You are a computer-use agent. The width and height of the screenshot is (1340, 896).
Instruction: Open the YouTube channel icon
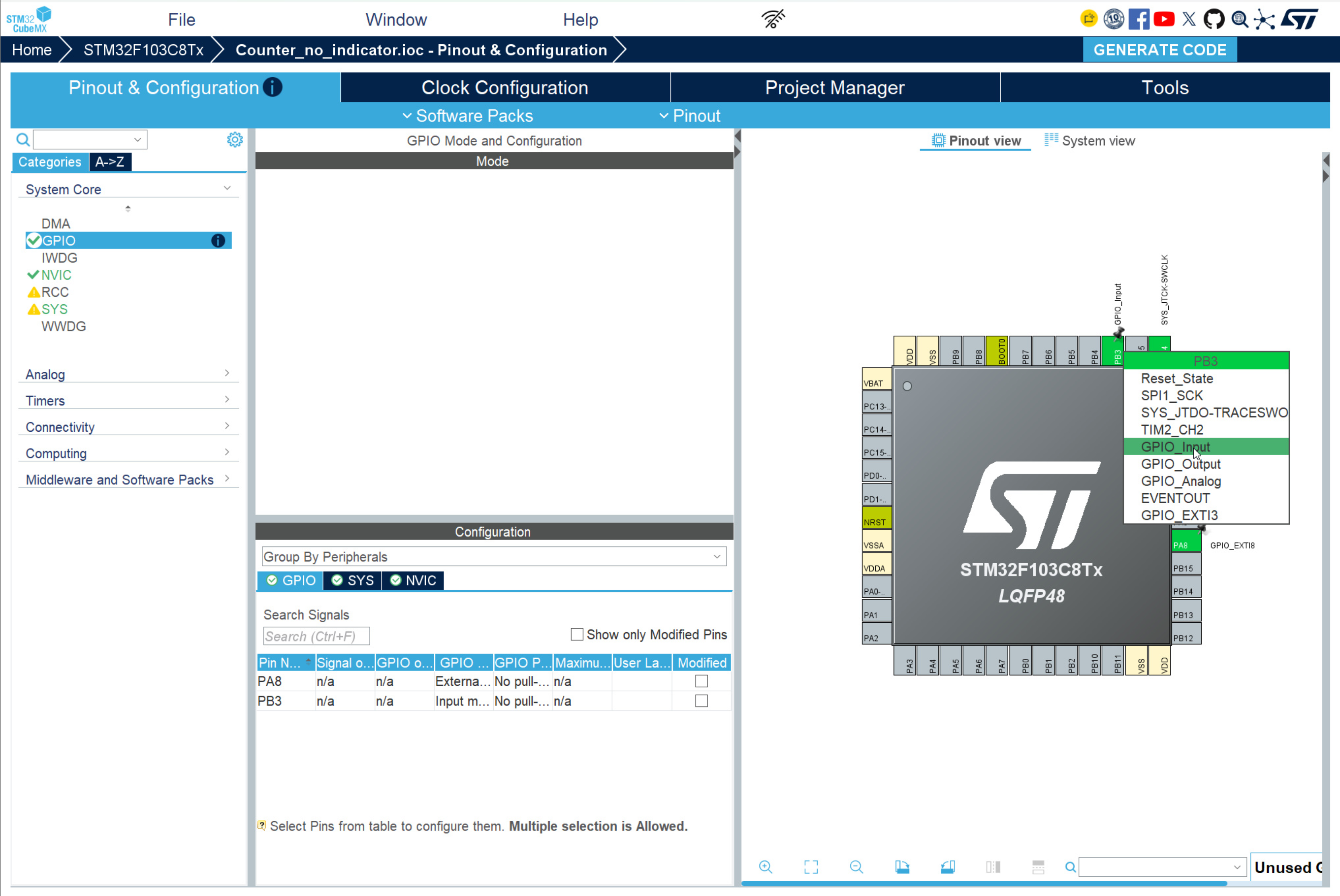tap(1164, 19)
